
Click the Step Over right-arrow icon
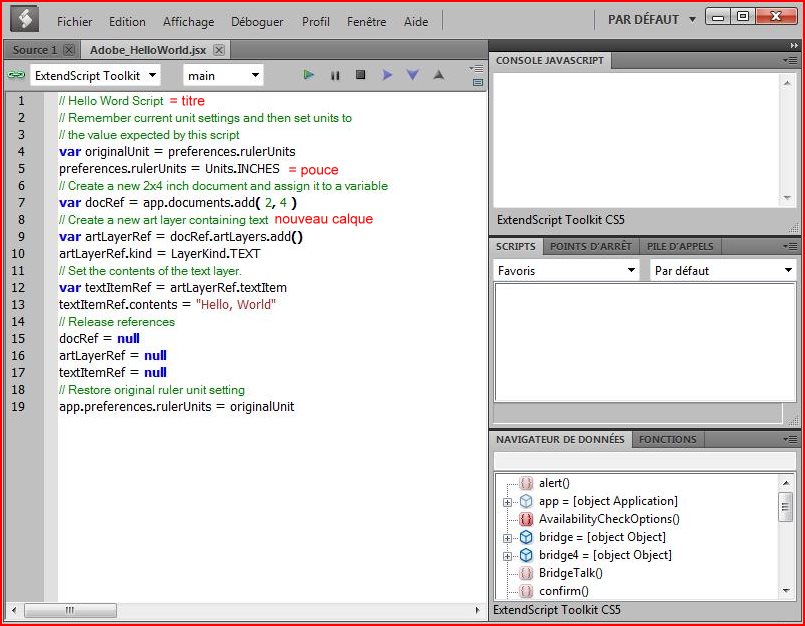click(x=387, y=75)
